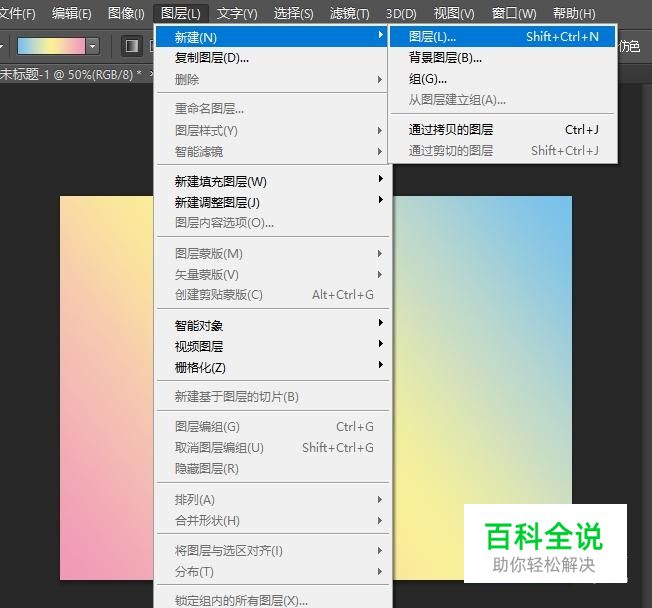
Task: Click the arrow beside 新建填充图层(W)
Action: [380, 179]
